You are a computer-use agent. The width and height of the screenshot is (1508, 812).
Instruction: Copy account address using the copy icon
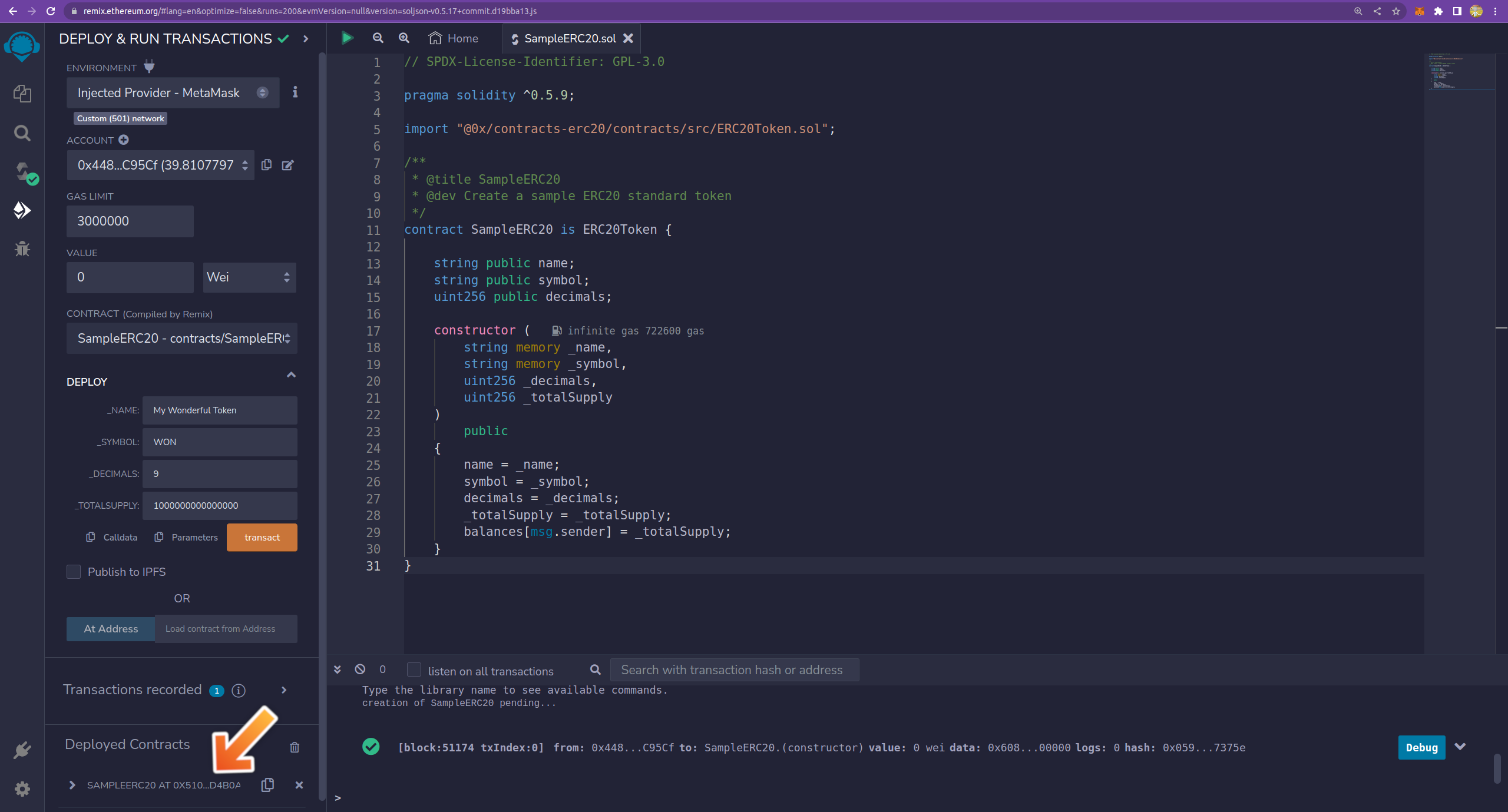pyautogui.click(x=266, y=165)
